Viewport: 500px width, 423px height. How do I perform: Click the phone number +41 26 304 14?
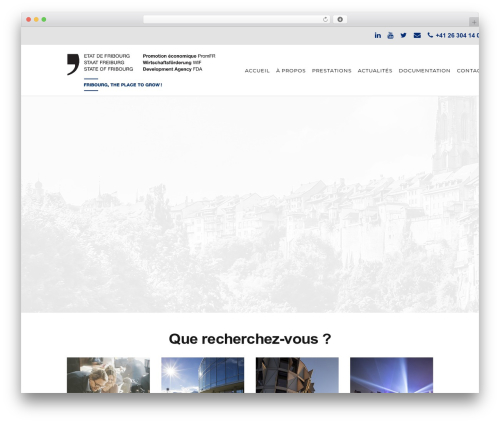pos(453,35)
